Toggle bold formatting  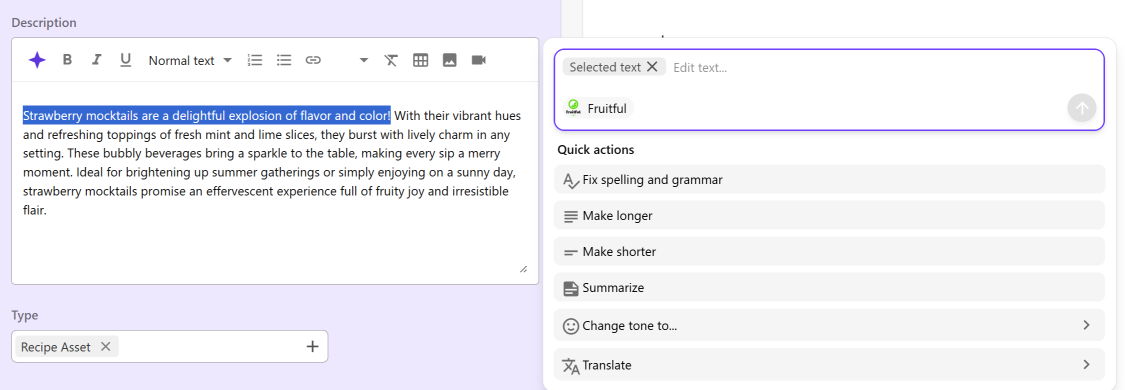67,60
